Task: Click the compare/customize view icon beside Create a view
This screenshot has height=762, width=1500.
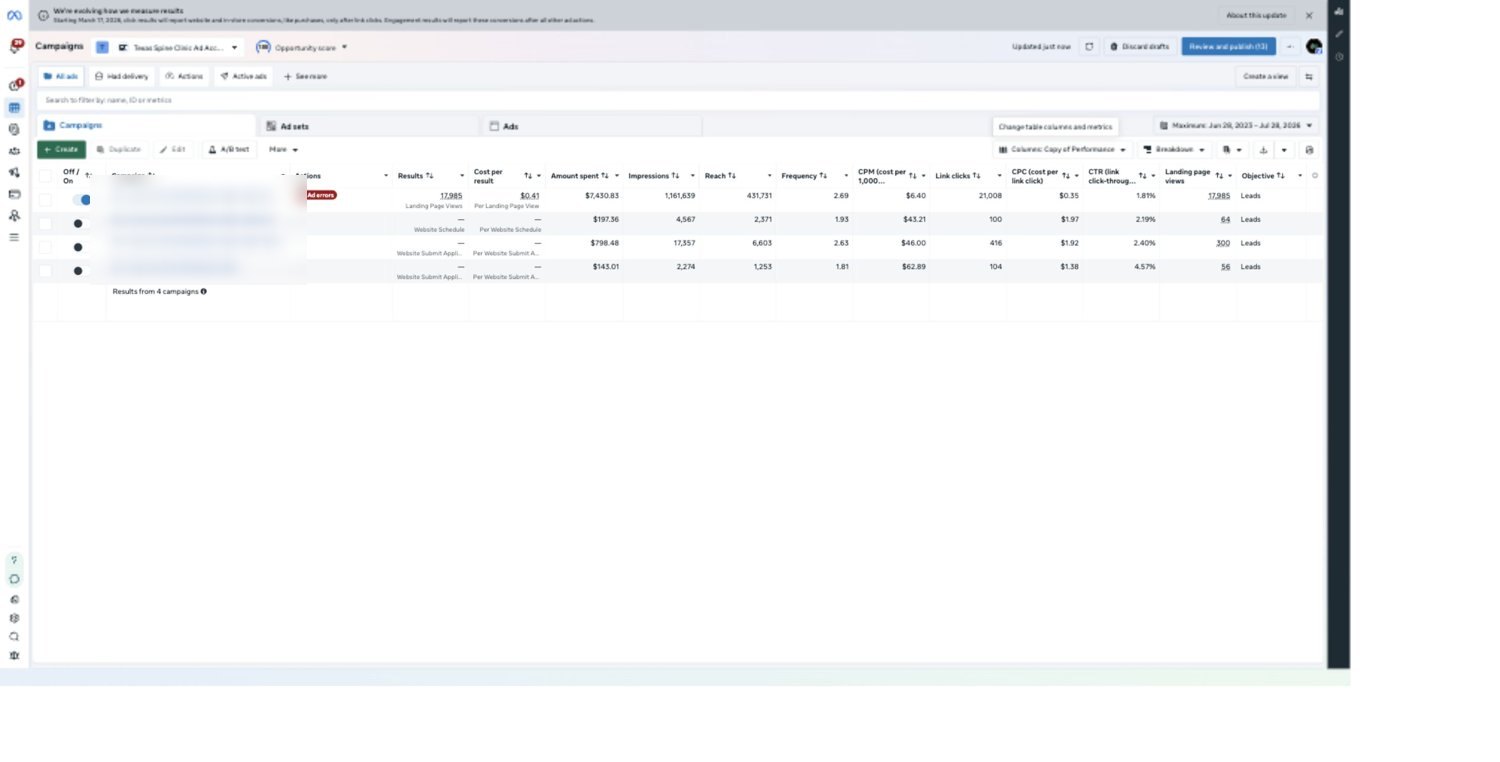Action: (x=1309, y=76)
